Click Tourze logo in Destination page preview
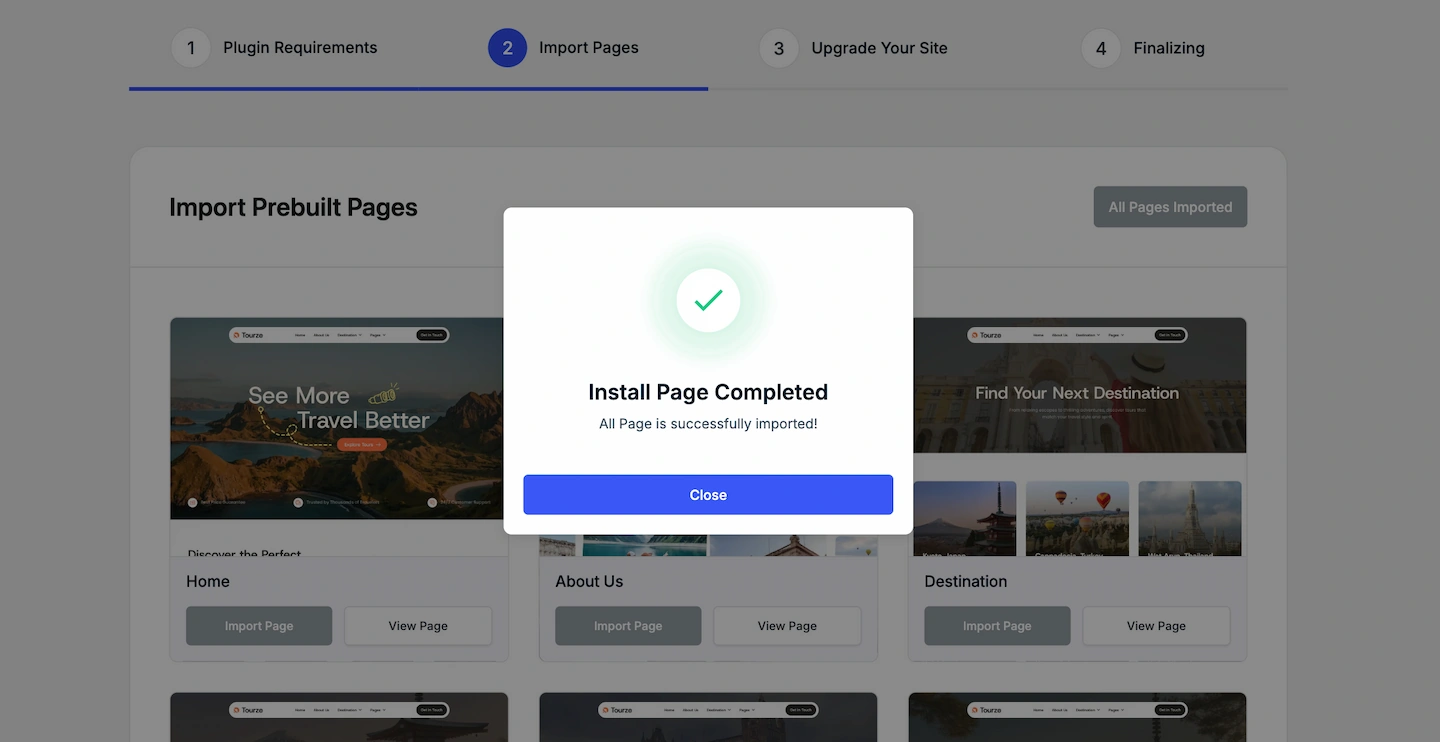This screenshot has width=1440, height=742. 986,335
